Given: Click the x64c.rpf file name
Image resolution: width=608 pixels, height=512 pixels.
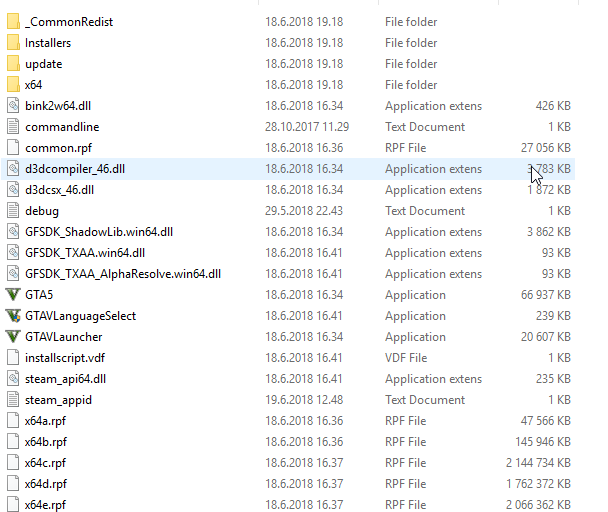Looking at the screenshot, I should [x=45, y=463].
